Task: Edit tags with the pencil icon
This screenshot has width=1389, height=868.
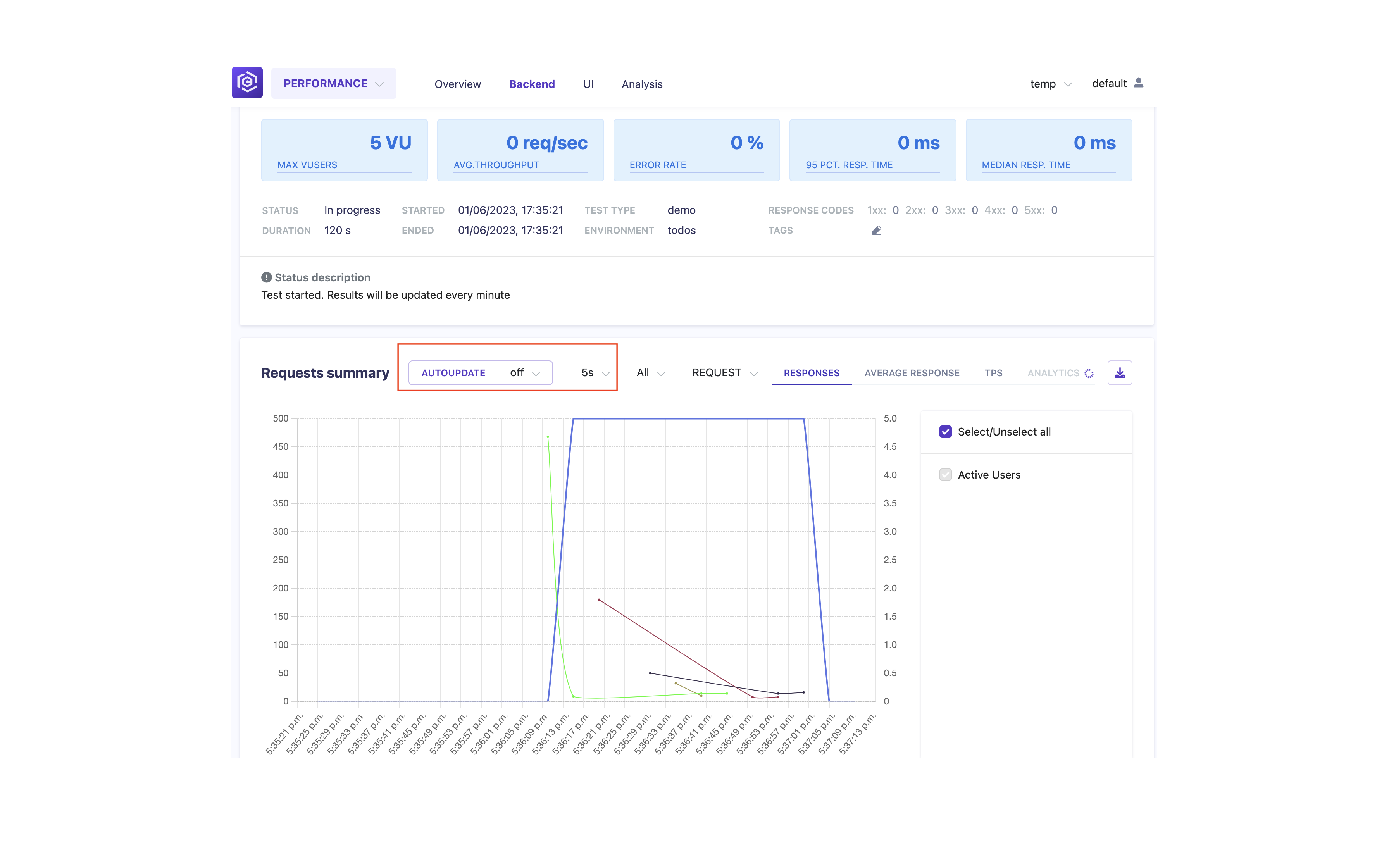Action: pos(876,230)
